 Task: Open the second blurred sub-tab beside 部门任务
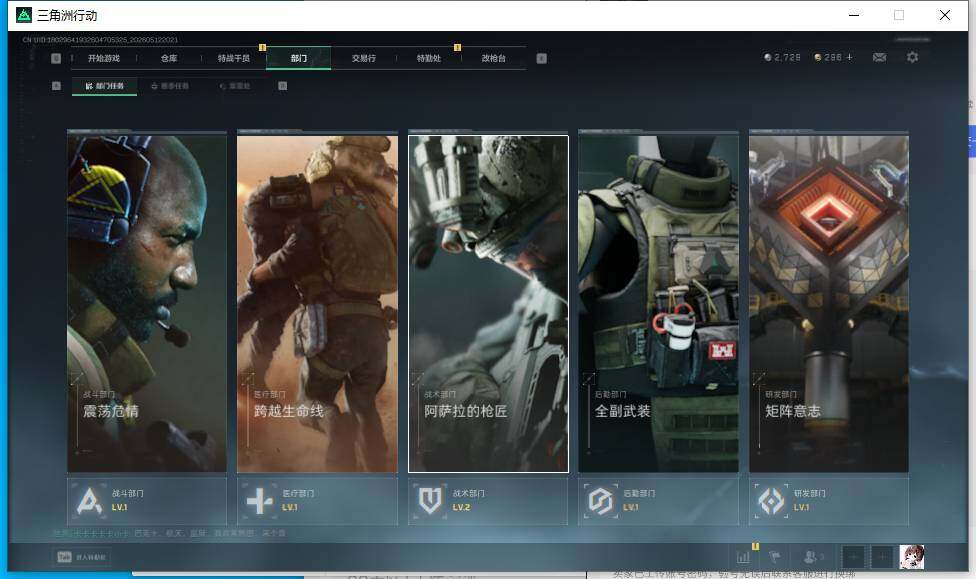[170, 86]
